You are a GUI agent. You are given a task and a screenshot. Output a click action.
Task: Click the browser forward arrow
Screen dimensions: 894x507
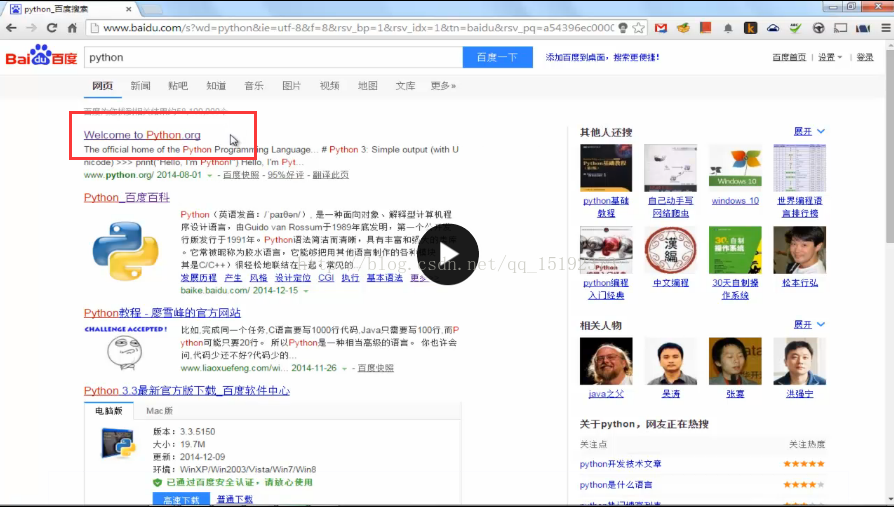pyautogui.click(x=31, y=27)
